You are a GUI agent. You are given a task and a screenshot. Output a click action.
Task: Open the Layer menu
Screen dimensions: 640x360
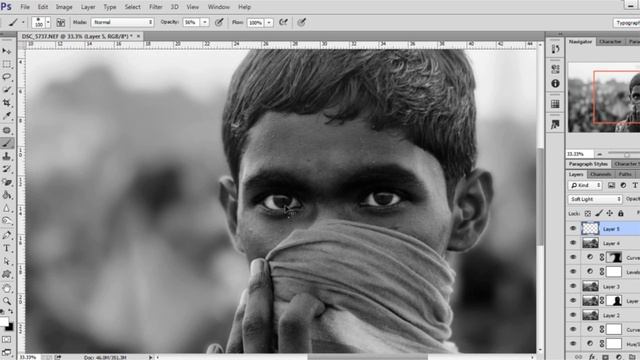tap(88, 7)
